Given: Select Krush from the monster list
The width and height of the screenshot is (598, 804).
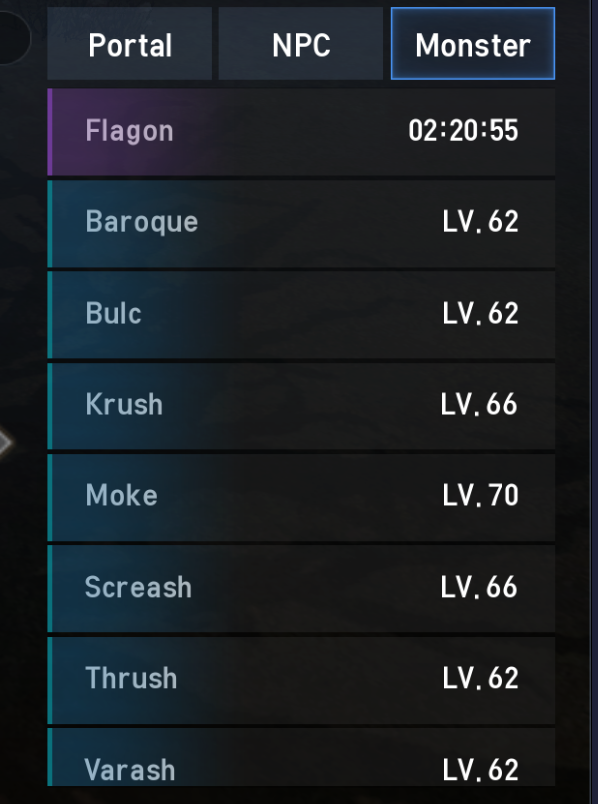Looking at the screenshot, I should [x=301, y=406].
